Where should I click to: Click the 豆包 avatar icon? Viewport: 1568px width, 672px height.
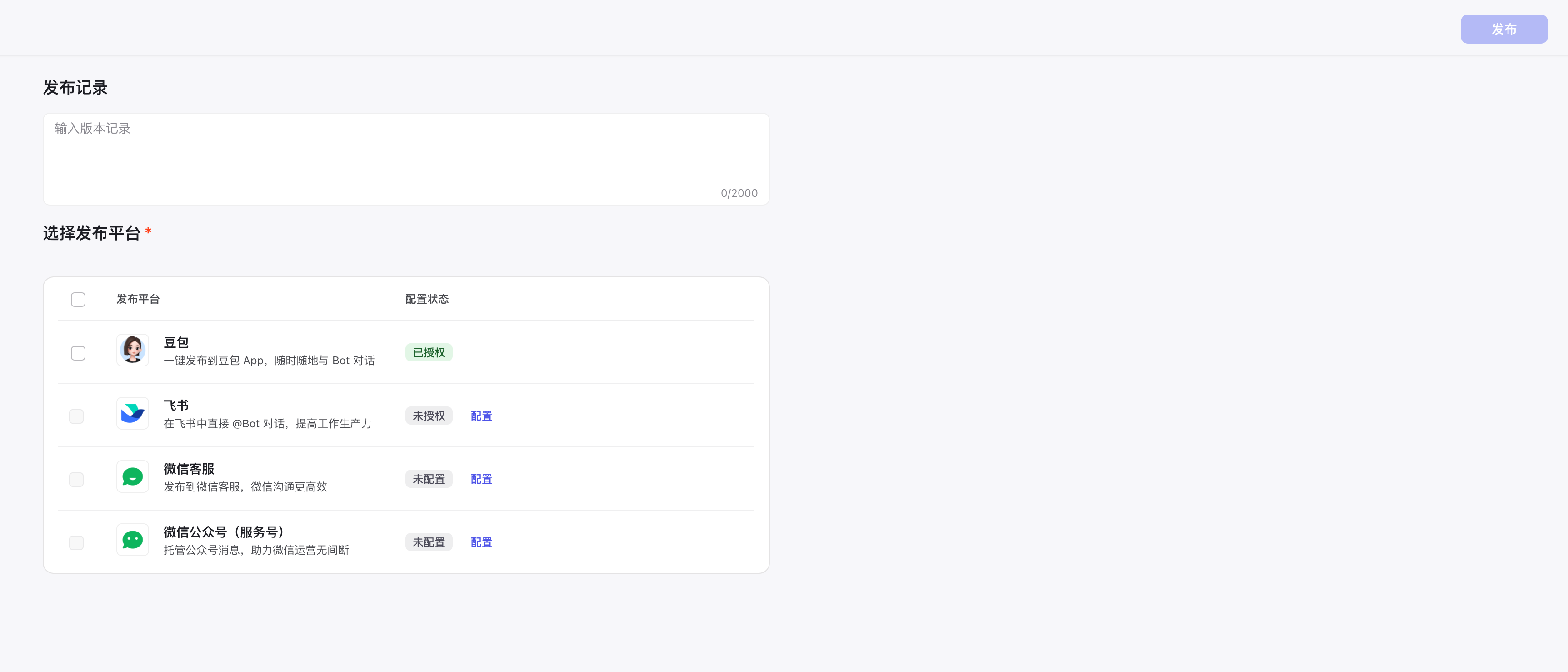coord(133,350)
